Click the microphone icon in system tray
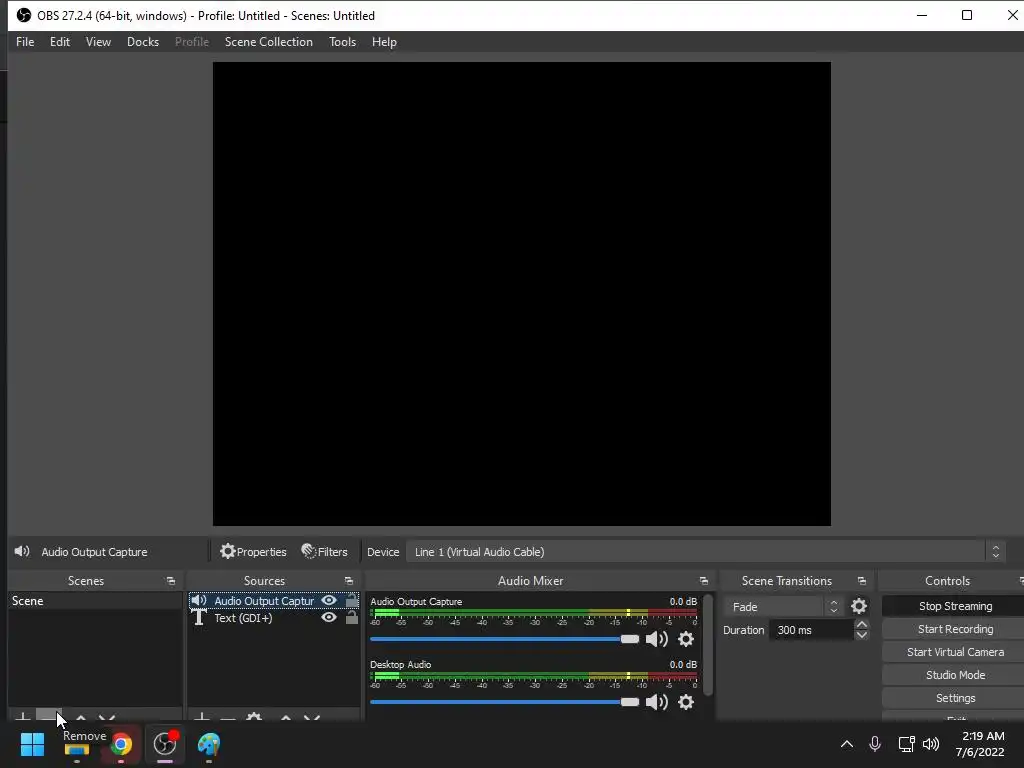 (874, 744)
